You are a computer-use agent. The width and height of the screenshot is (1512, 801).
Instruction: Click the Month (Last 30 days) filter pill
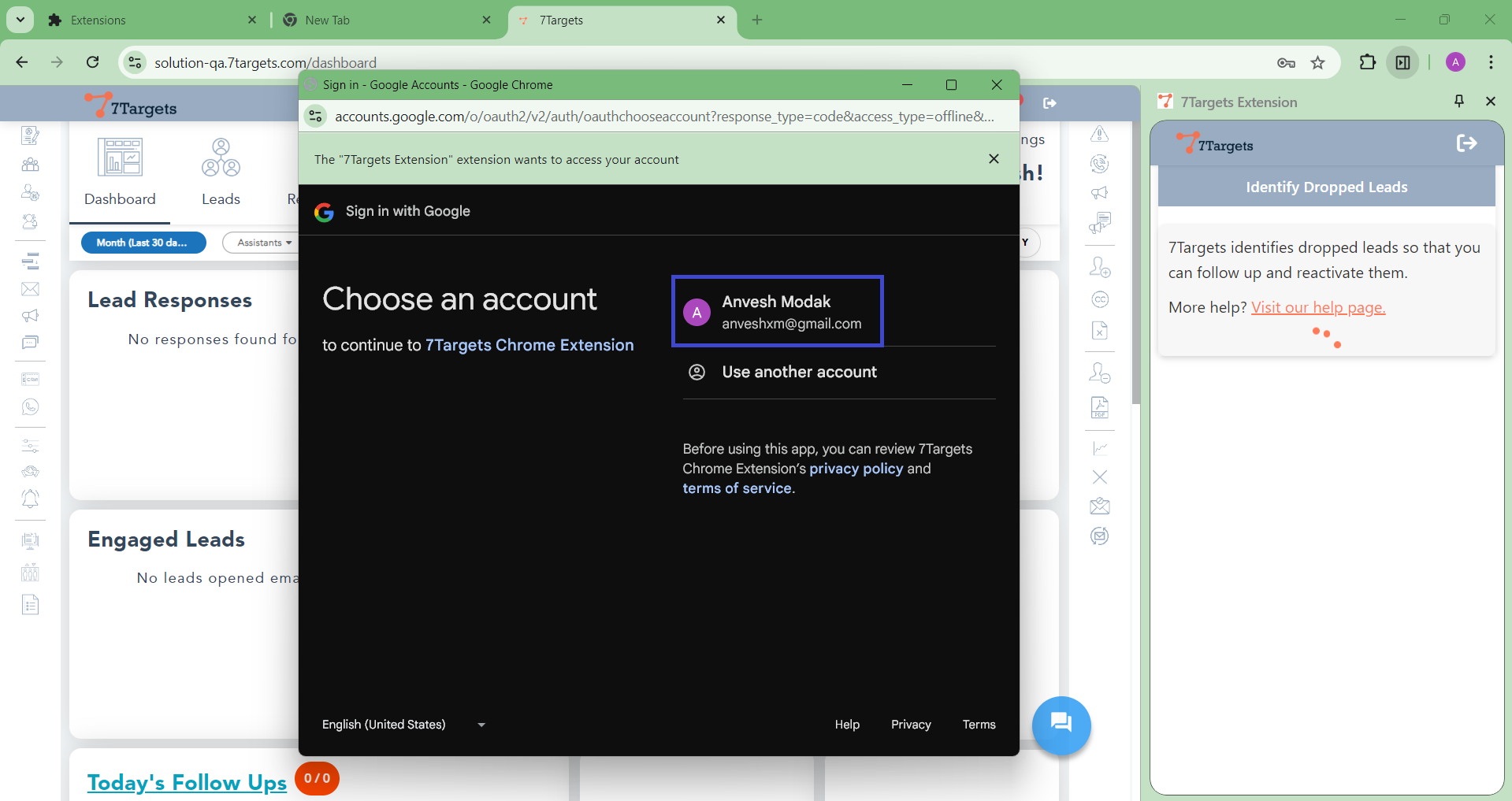click(x=143, y=243)
